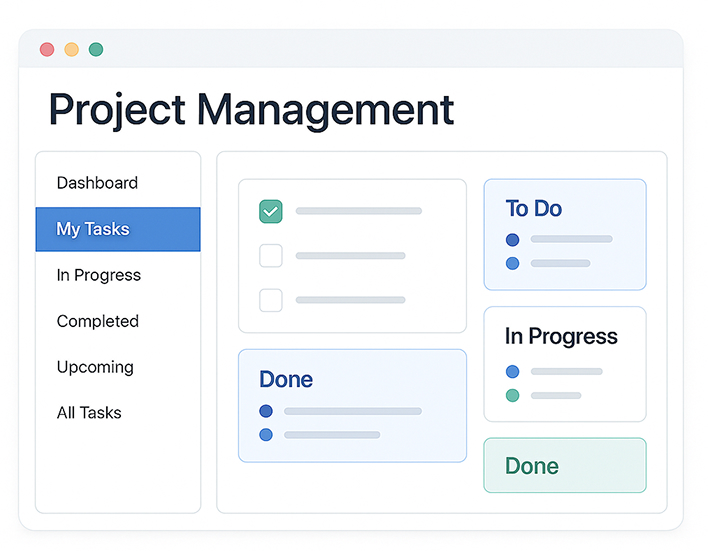708x551 pixels.
Task: Click the yellow window control dot
Action: [x=71, y=49]
